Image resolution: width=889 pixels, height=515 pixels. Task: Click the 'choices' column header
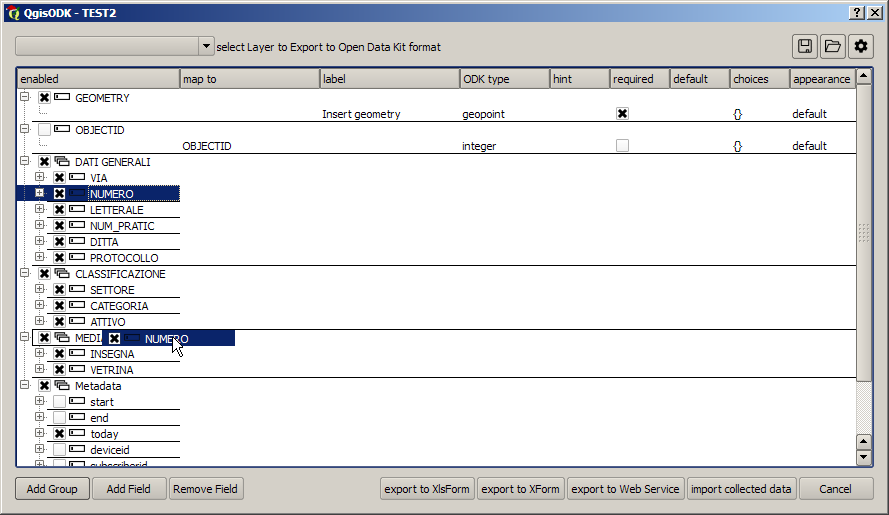click(x=760, y=79)
